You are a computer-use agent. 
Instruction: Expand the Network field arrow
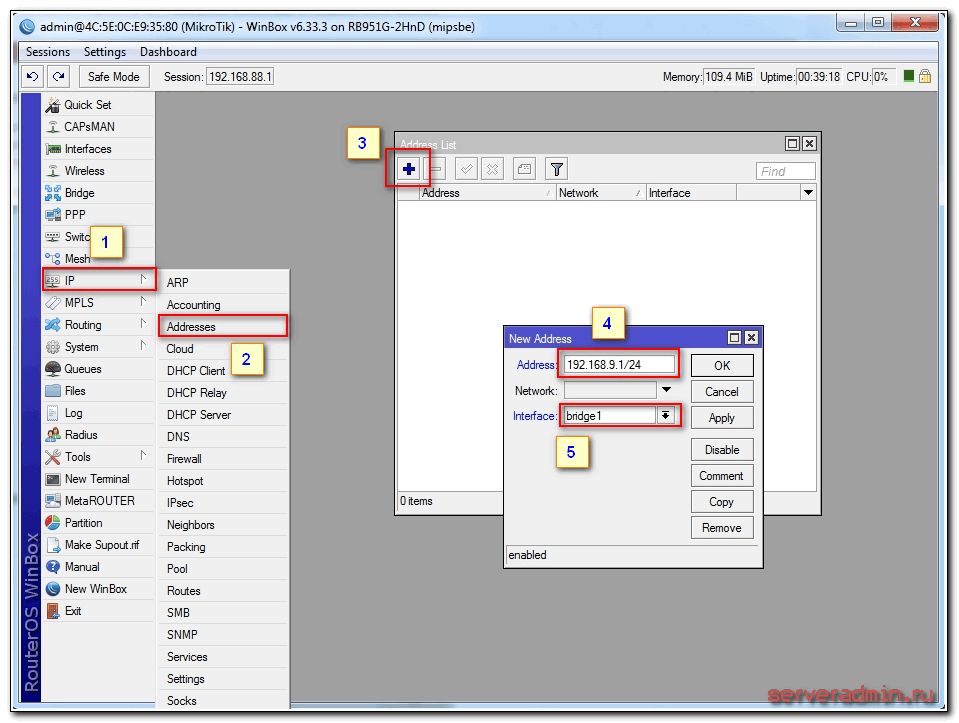point(666,390)
